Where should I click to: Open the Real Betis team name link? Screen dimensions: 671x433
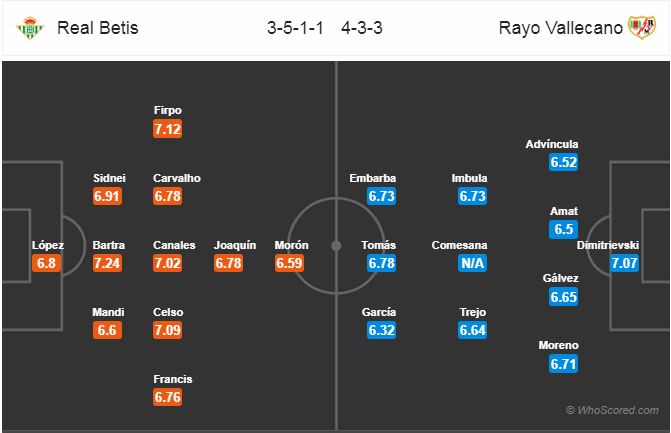[x=98, y=28]
